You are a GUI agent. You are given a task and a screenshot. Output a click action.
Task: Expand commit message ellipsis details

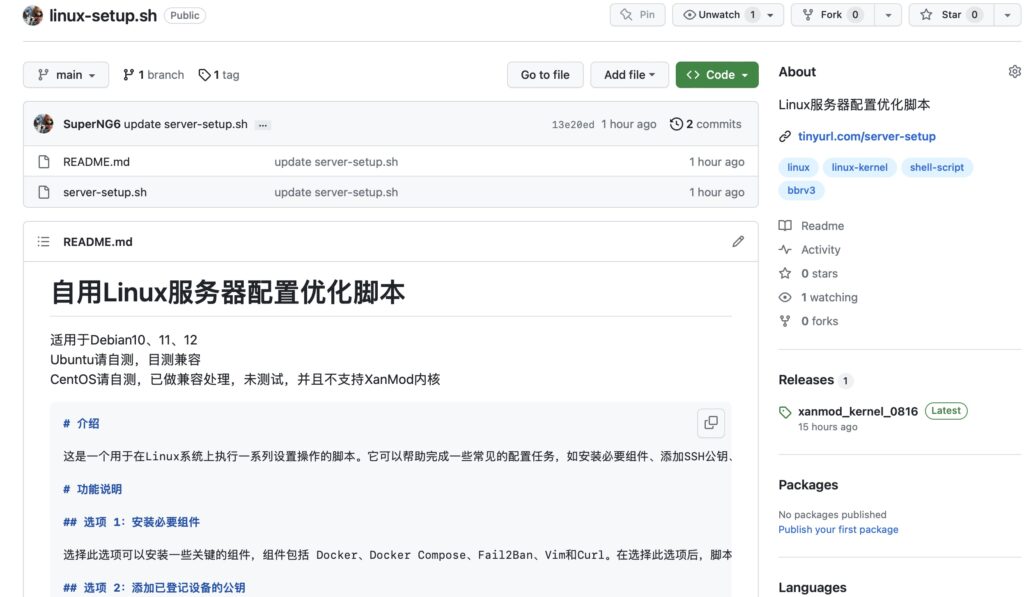(263, 125)
